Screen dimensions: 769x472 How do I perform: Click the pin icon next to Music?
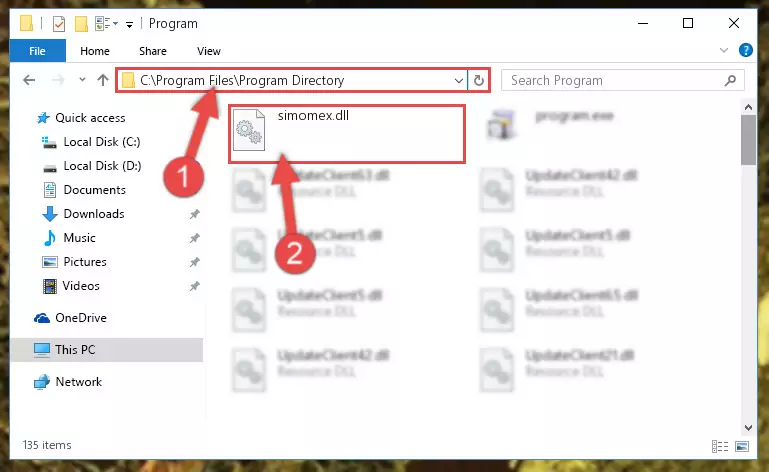pos(195,238)
